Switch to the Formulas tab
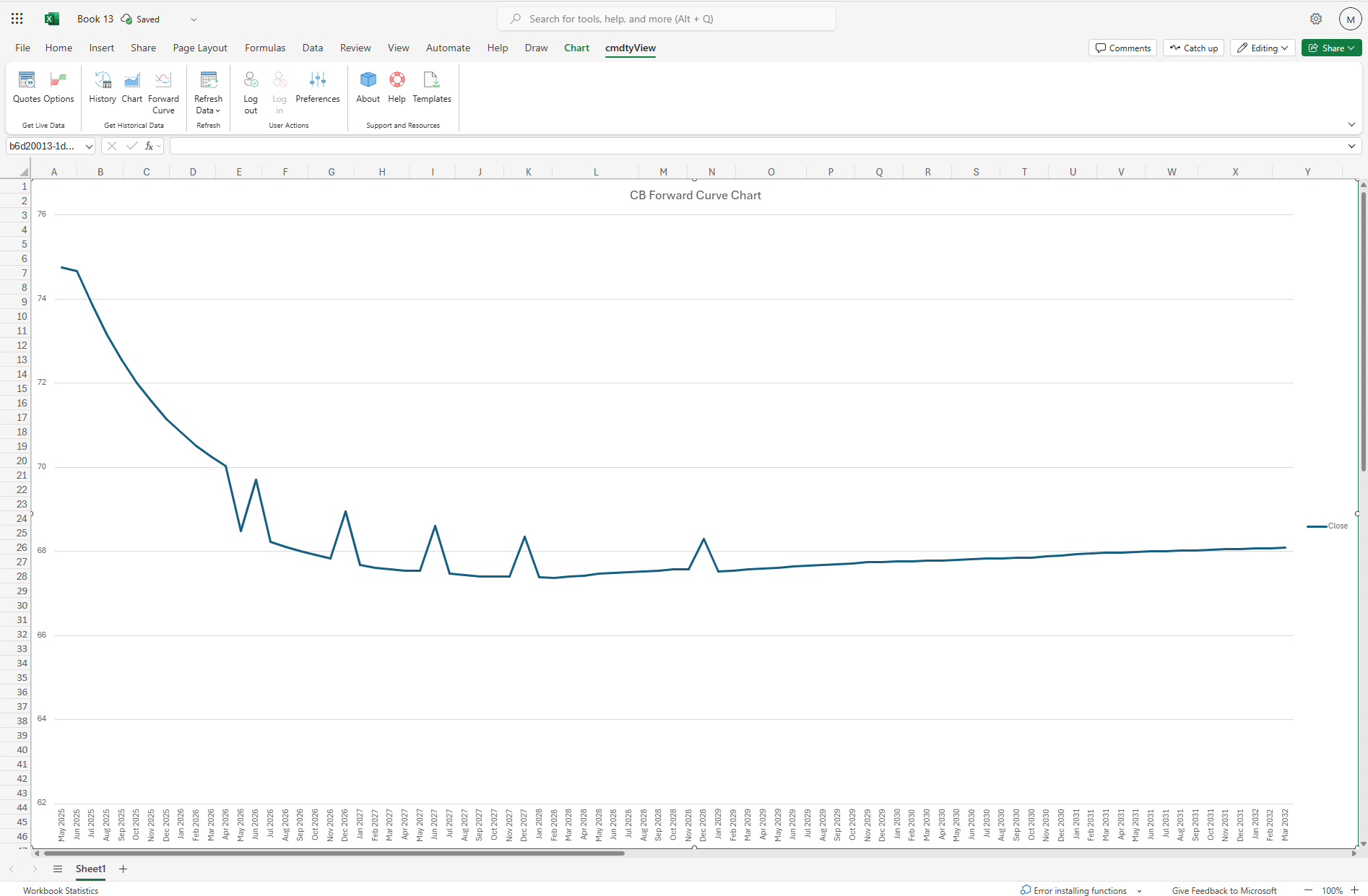 (x=265, y=48)
